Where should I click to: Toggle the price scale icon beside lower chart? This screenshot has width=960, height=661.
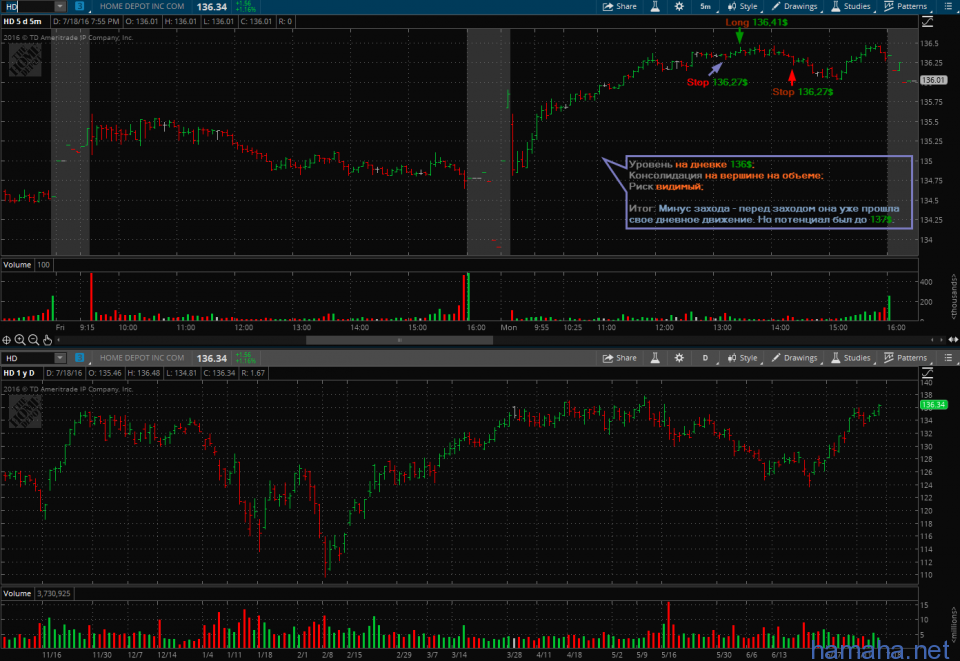928,373
